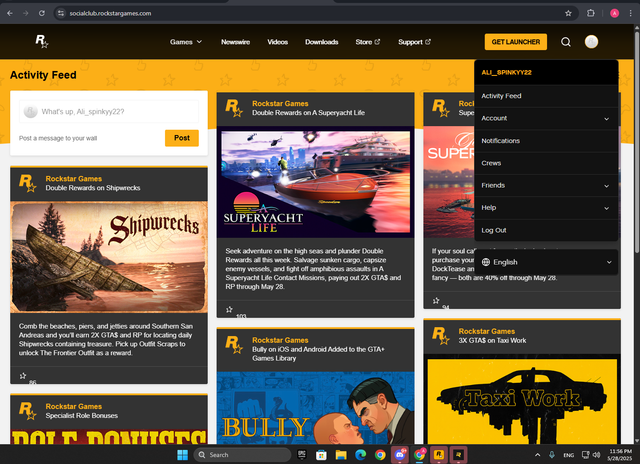Viewport: 640px width, 464px height.
Task: Click the GET LAUNCHER button
Action: coord(516,42)
